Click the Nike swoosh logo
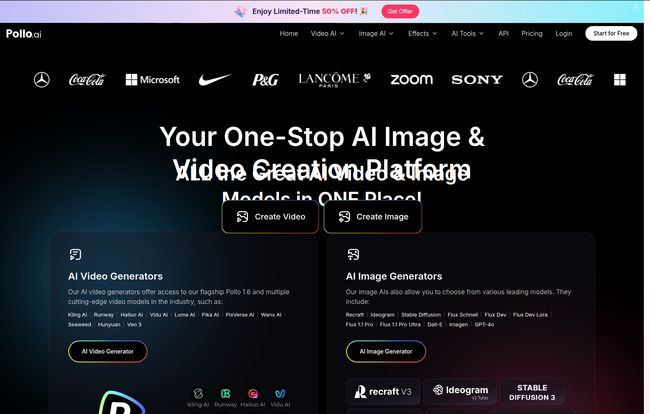 (214, 79)
